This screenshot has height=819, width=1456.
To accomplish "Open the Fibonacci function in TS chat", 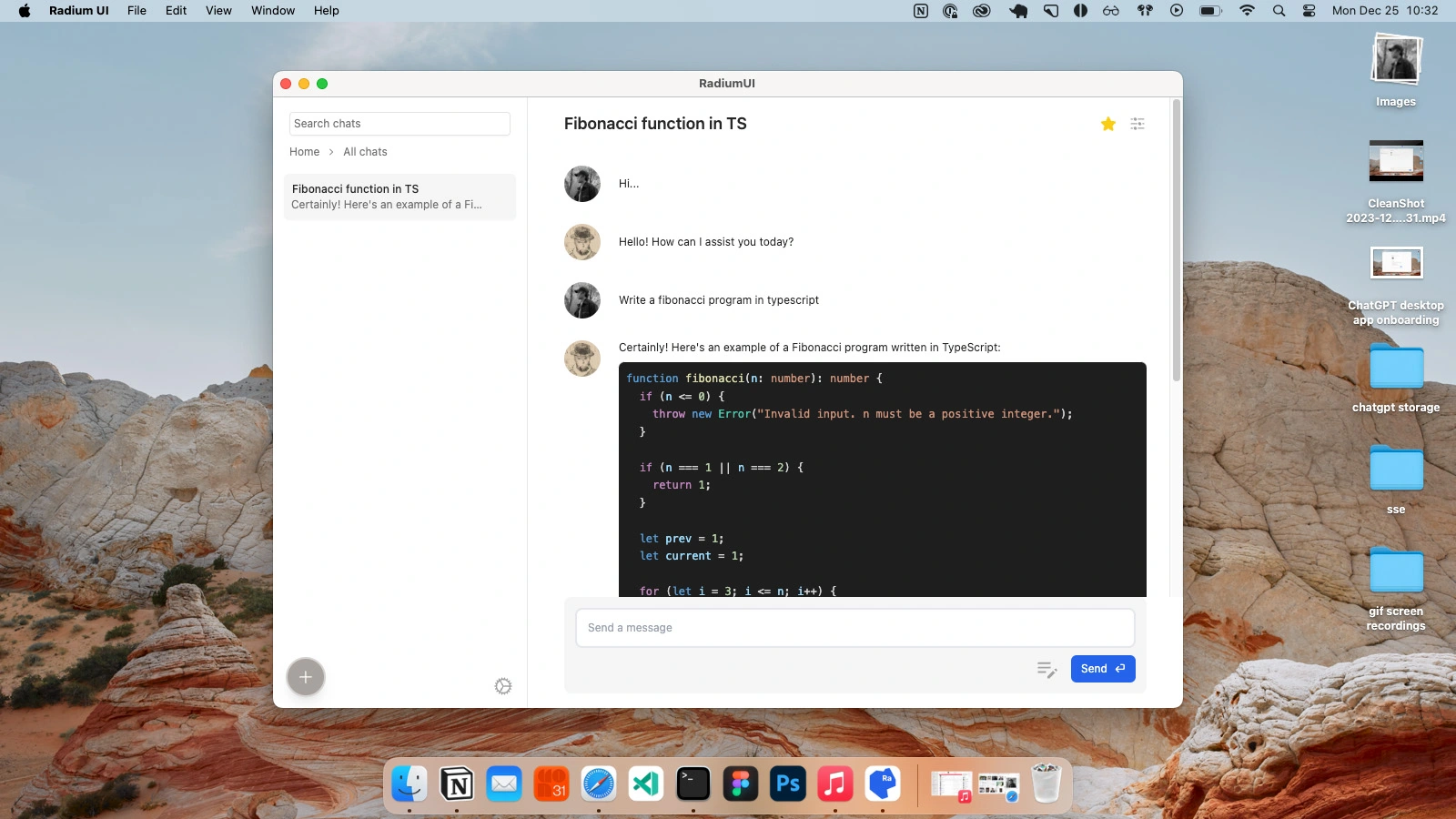I will pyautogui.click(x=399, y=197).
